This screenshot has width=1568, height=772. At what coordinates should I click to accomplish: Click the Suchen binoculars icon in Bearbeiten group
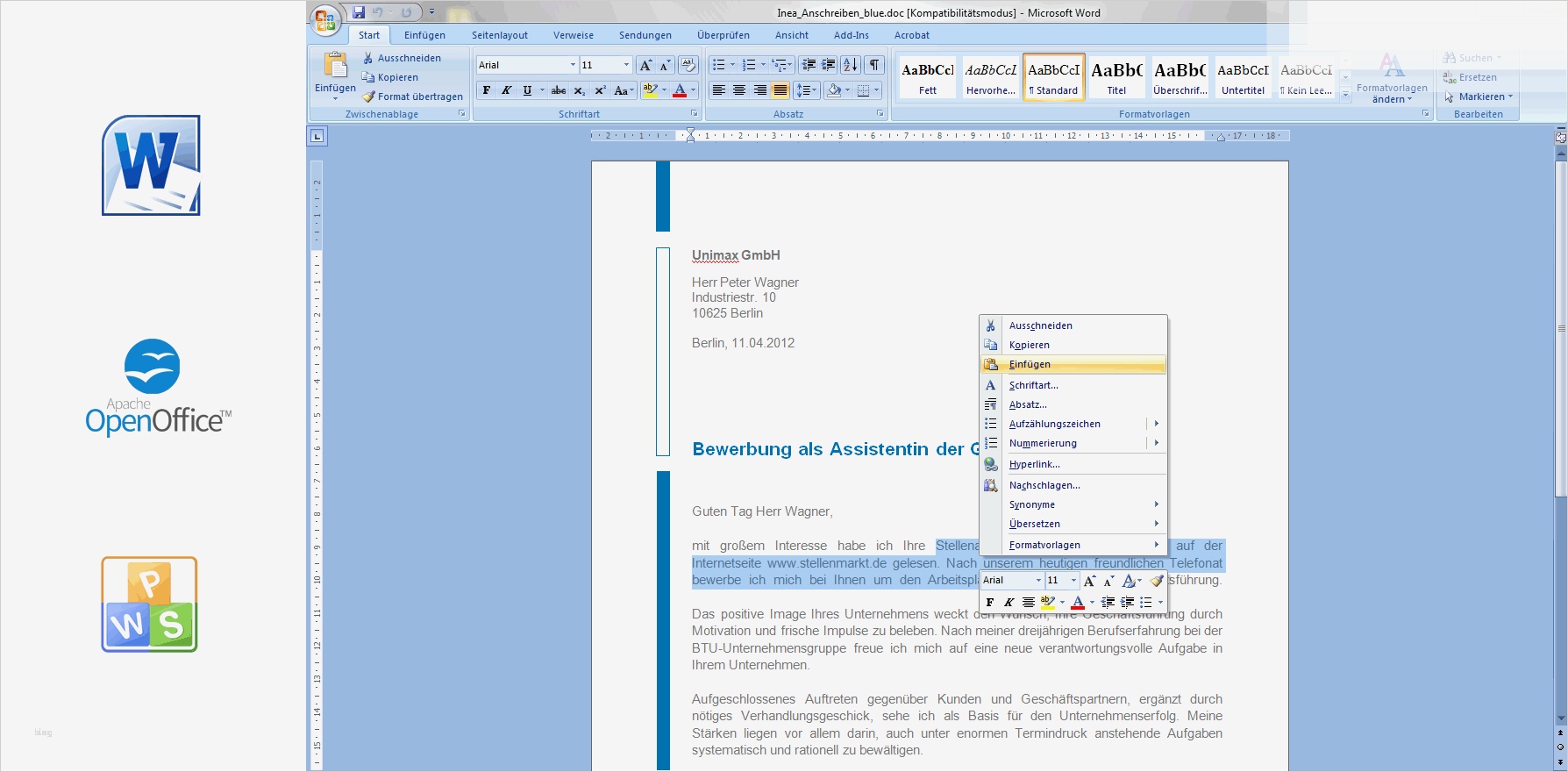1450,58
